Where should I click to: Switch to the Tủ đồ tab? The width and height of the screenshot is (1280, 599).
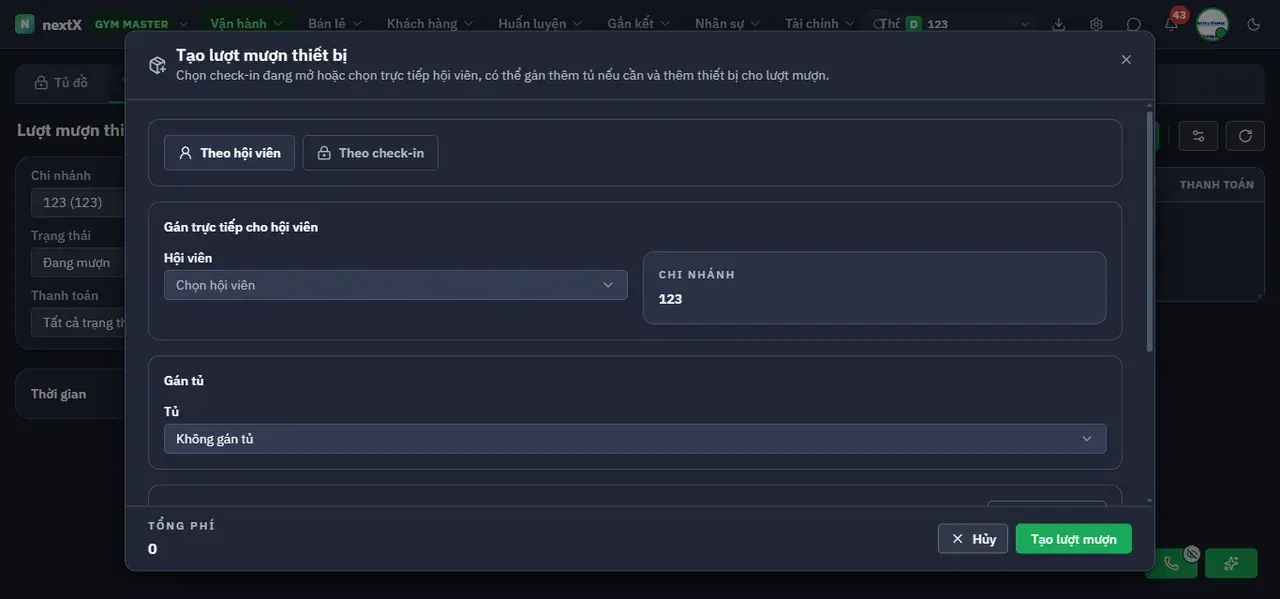click(62, 83)
